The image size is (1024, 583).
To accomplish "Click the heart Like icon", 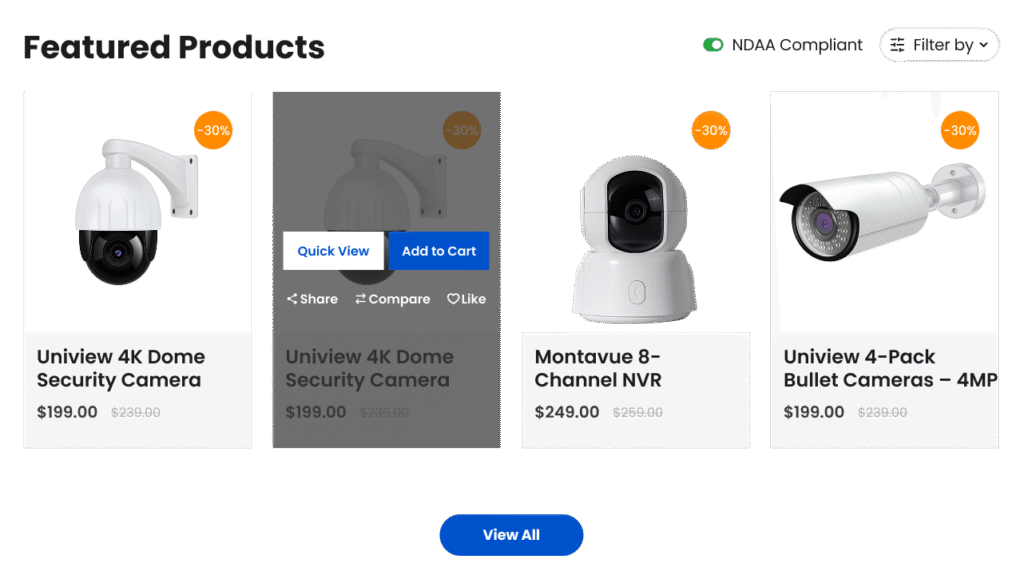I will click(453, 299).
